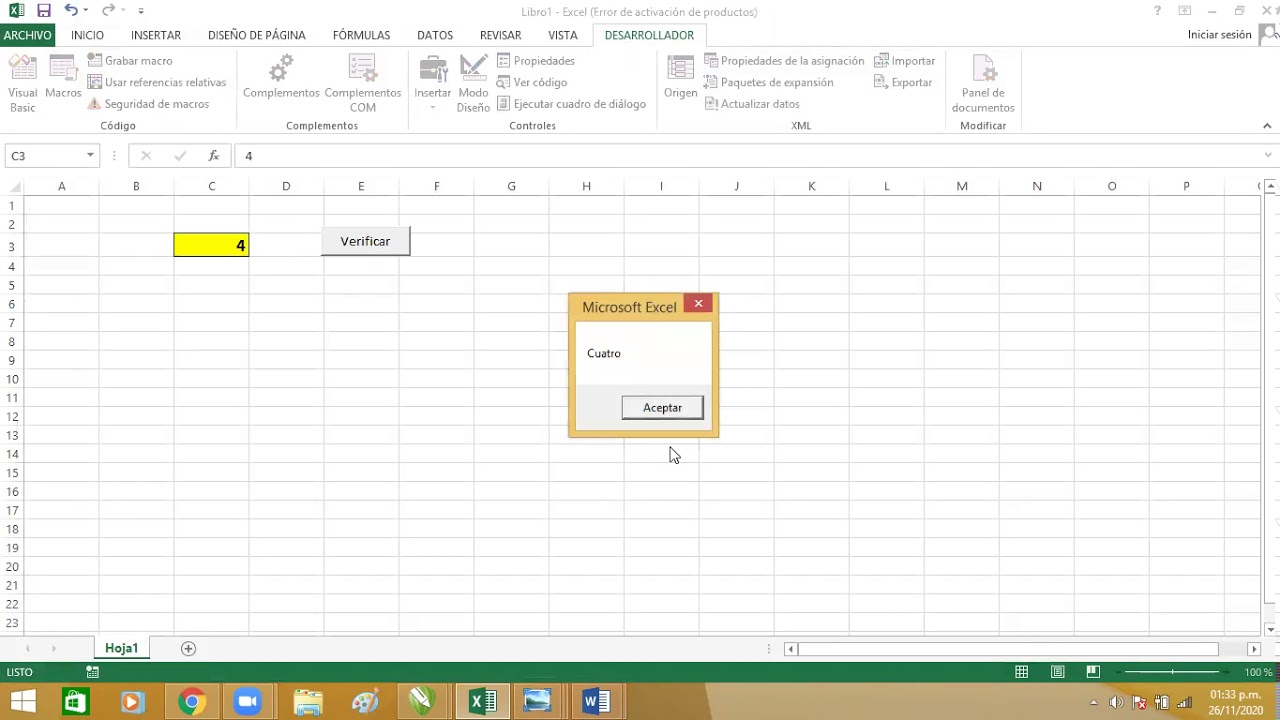The image size is (1280, 720).
Task: Save workbook from Quick Access Toolbar
Action: 44,11
